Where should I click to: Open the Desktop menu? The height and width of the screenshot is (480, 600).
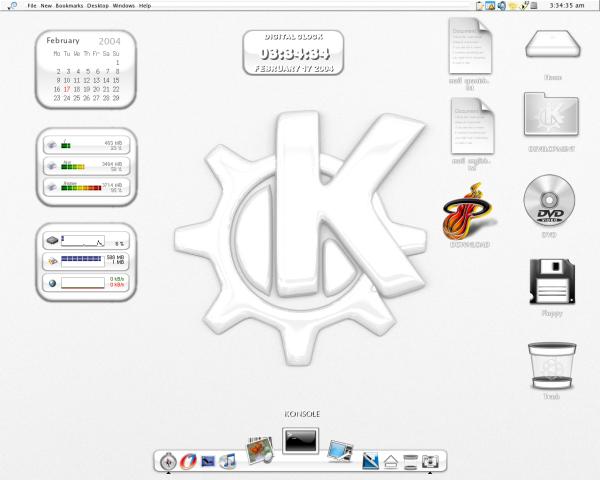(98, 6)
